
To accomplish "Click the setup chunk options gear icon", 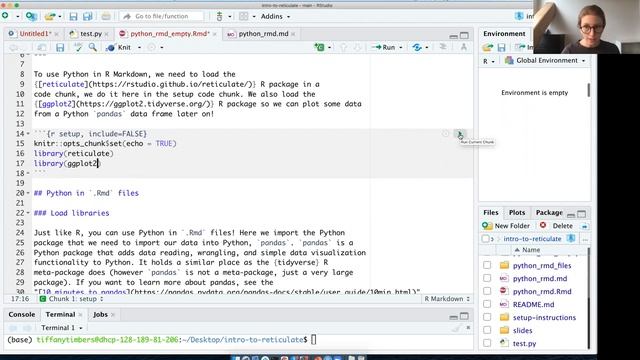I will tap(445, 134).
